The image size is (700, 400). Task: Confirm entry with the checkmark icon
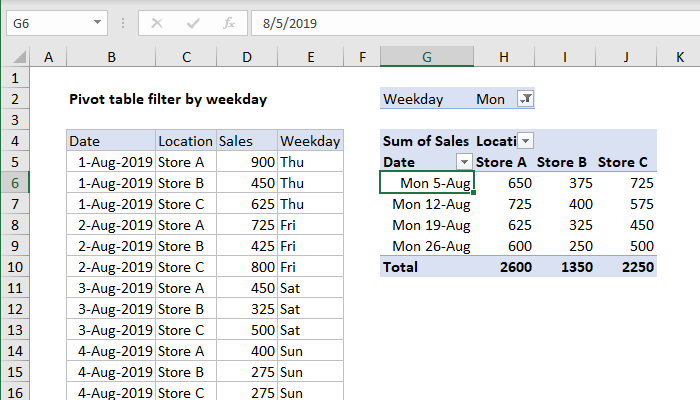tap(193, 23)
